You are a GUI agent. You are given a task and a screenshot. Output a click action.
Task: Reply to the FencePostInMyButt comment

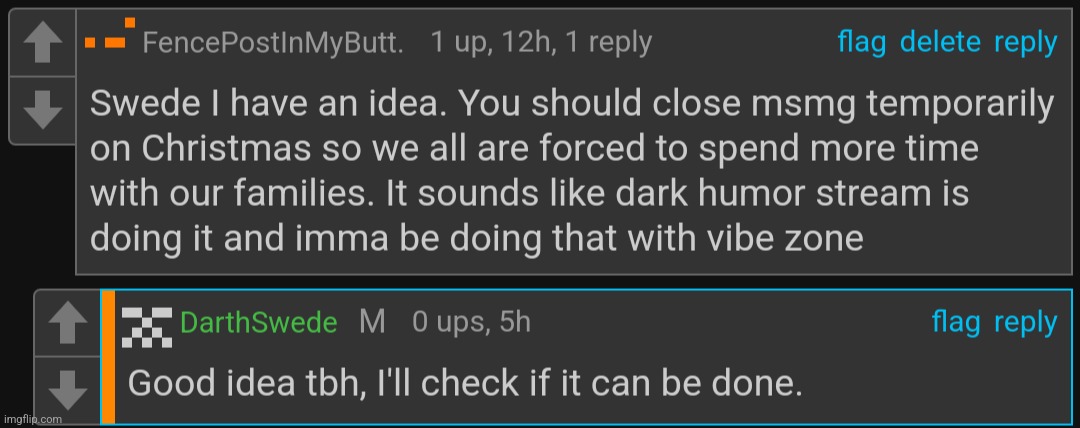click(x=1026, y=43)
